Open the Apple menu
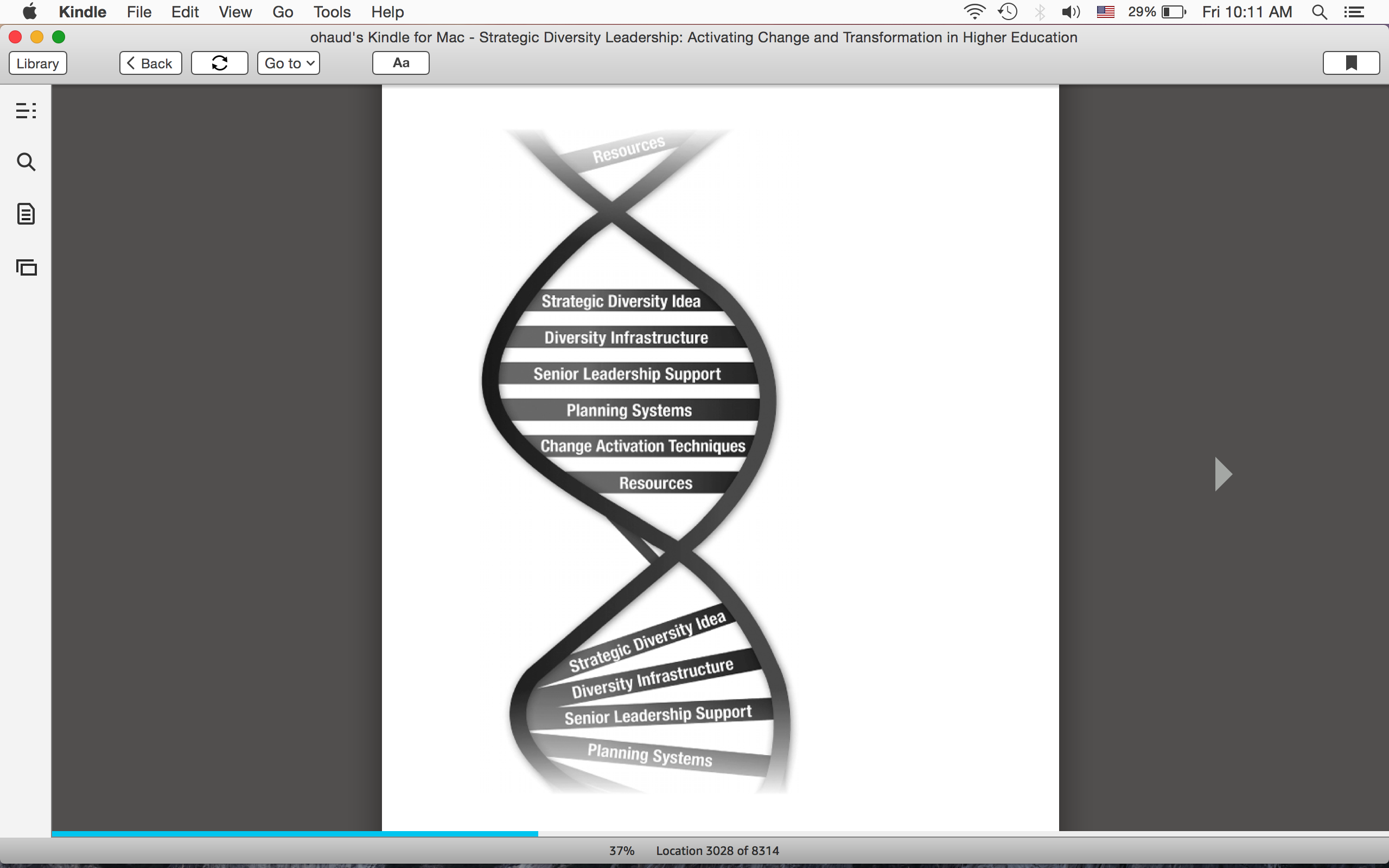The height and width of the screenshot is (868, 1389). (29, 11)
